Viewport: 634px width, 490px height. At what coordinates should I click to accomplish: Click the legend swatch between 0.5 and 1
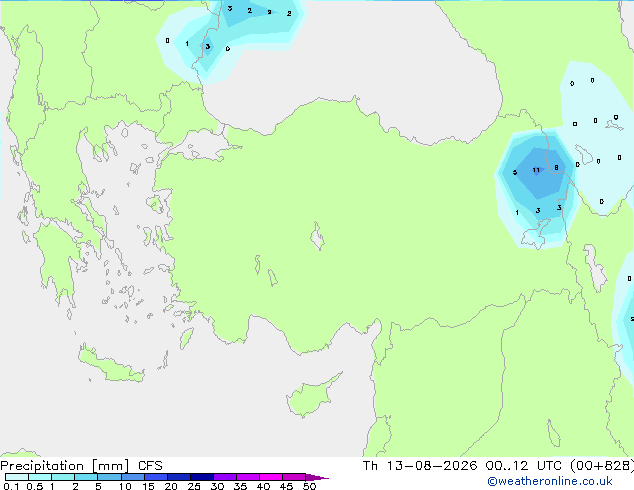(x=40, y=477)
